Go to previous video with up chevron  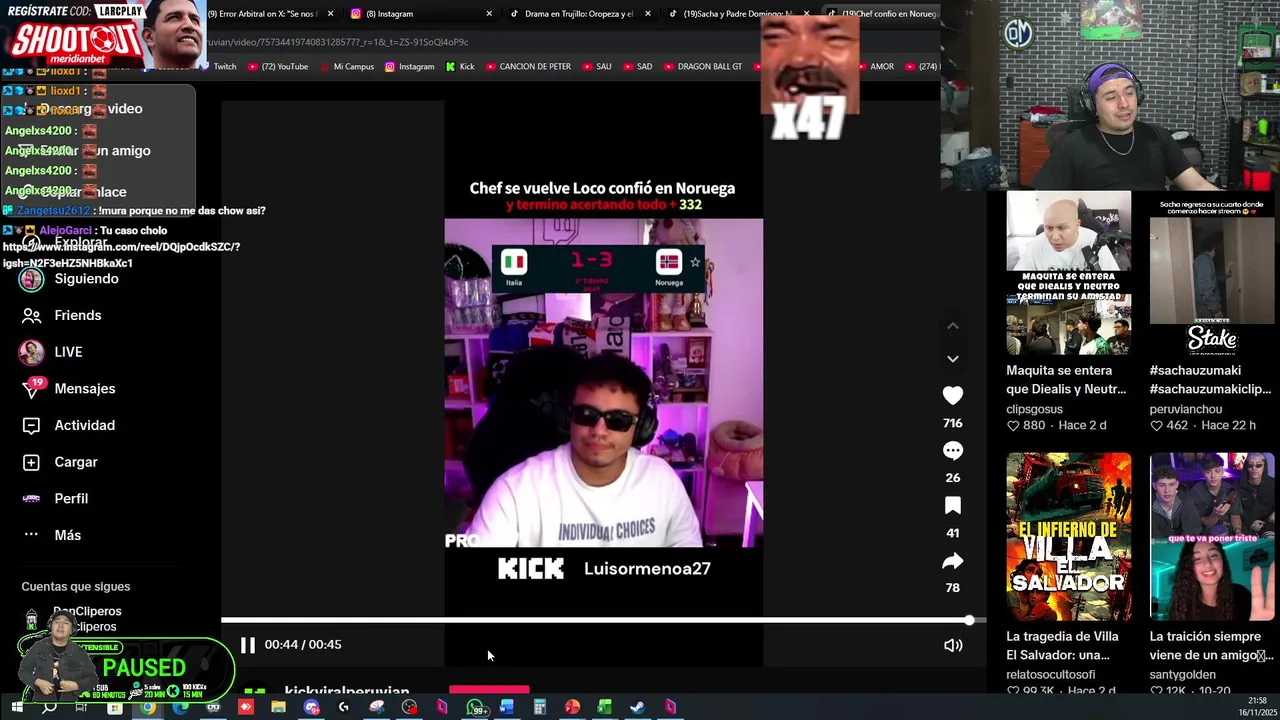pos(953,326)
